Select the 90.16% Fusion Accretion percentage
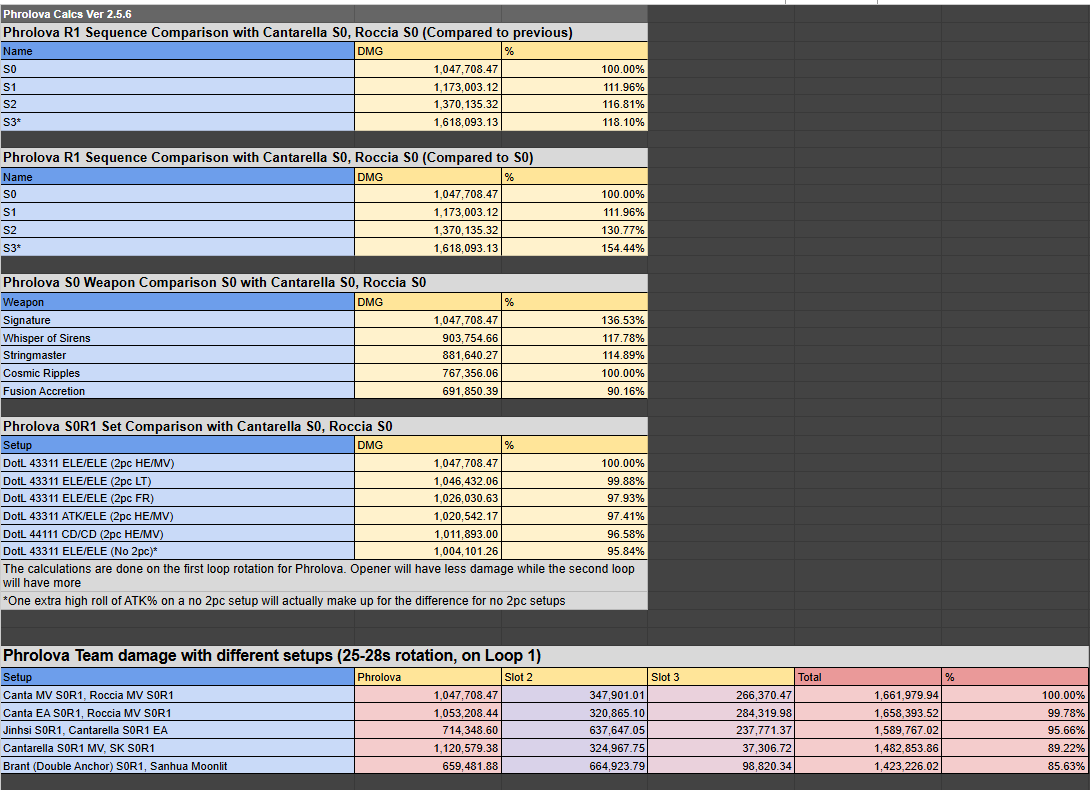 [x=575, y=392]
